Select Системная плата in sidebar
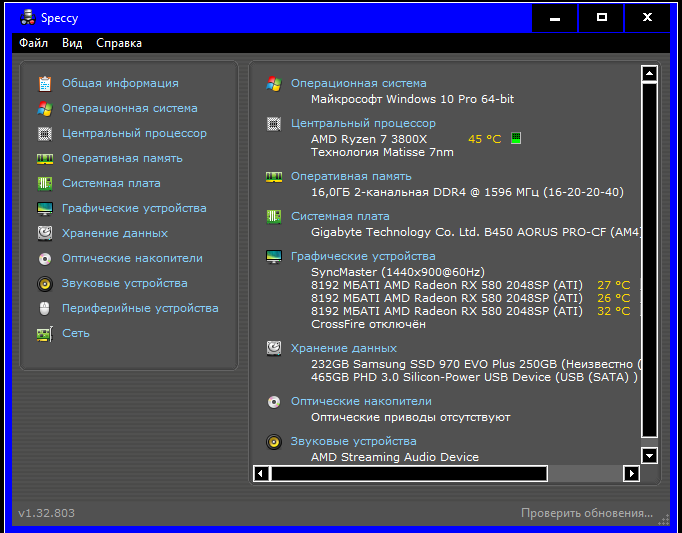682x533 pixels. (x=111, y=183)
